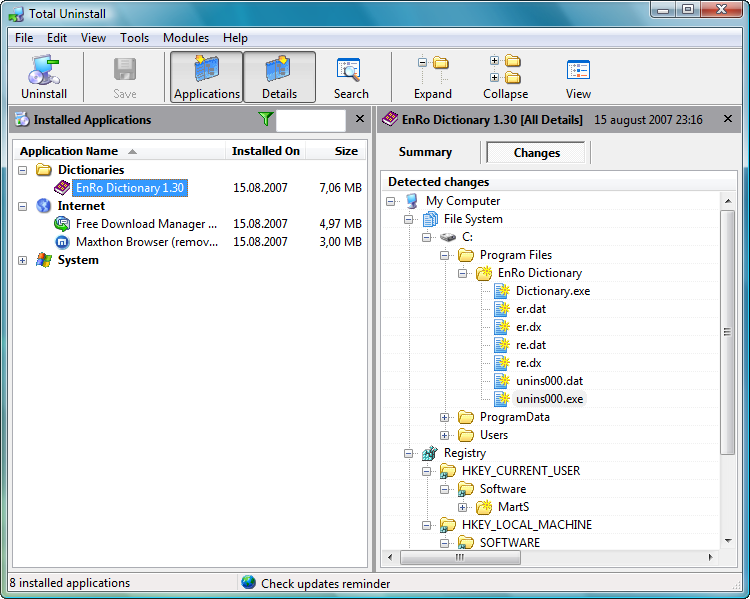Click the EnRo Dictionary new-folder icon
The width and height of the screenshot is (750, 599).
pos(484,273)
